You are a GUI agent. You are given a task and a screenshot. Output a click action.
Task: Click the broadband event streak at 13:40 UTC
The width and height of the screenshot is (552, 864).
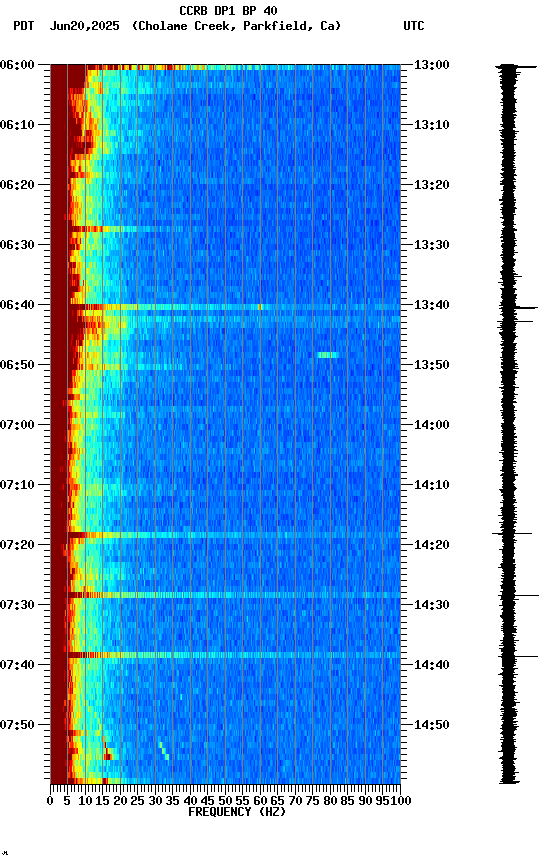[235, 307]
